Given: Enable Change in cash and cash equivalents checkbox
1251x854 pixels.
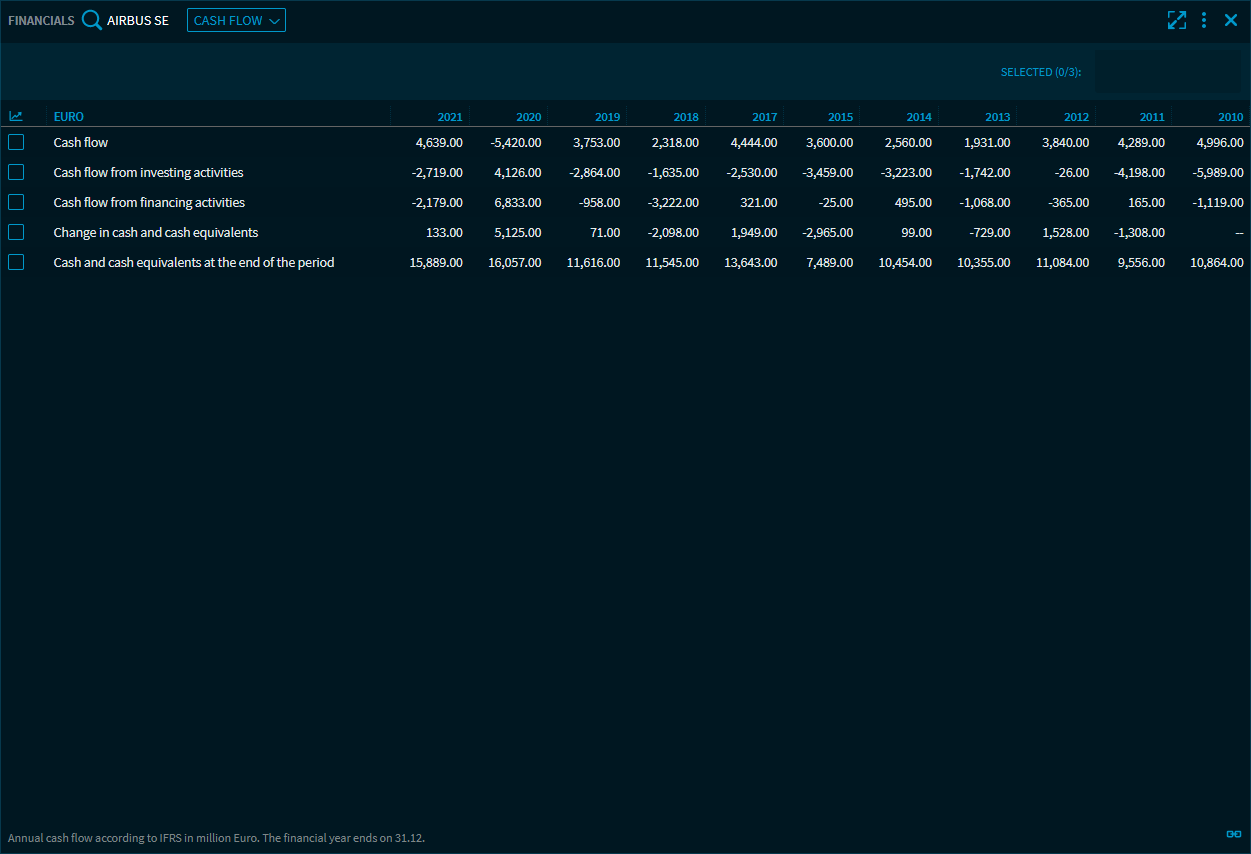Looking at the screenshot, I should 16,232.
